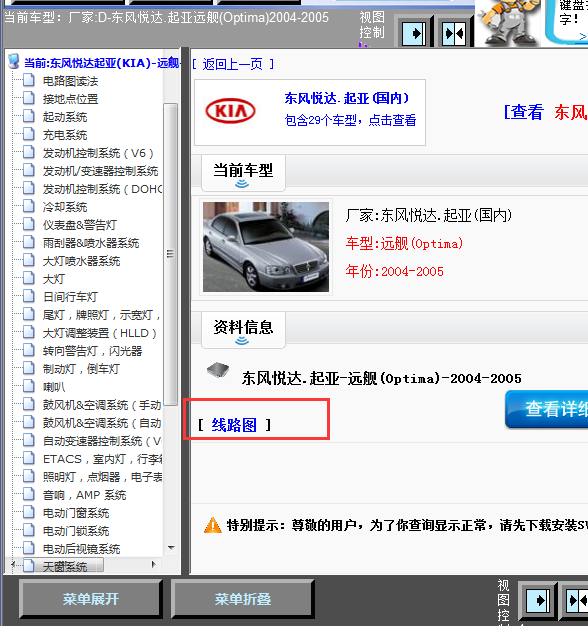
Task: Click the page icon beside 电动门锁系统
Action: pyautogui.click(x=28, y=531)
